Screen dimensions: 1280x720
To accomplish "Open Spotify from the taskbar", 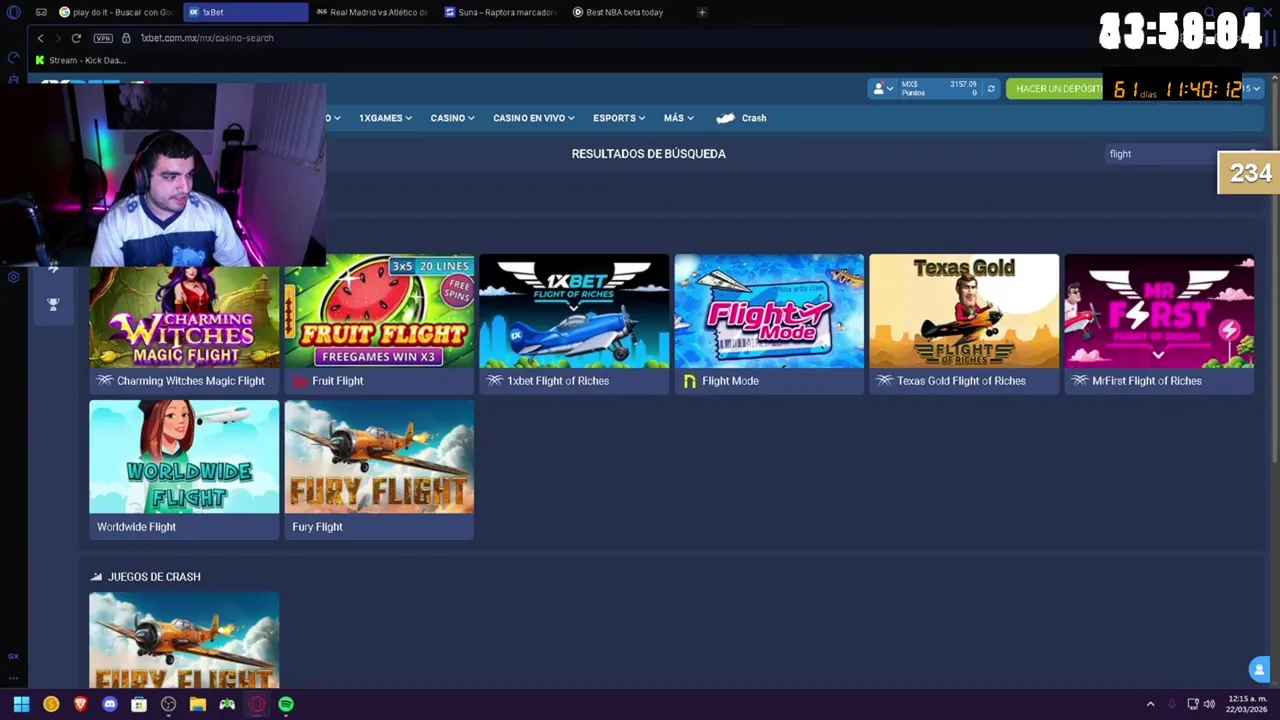I will click(286, 704).
